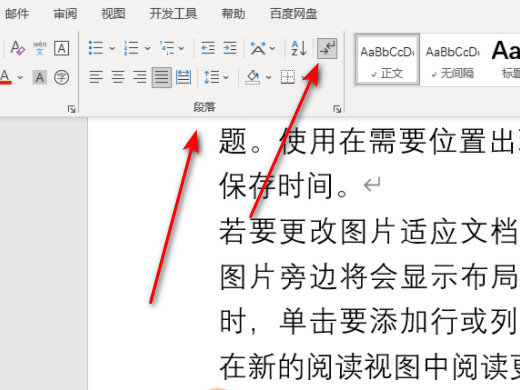
Task: Click the Clear All Formatting icon
Action: click(x=17, y=48)
